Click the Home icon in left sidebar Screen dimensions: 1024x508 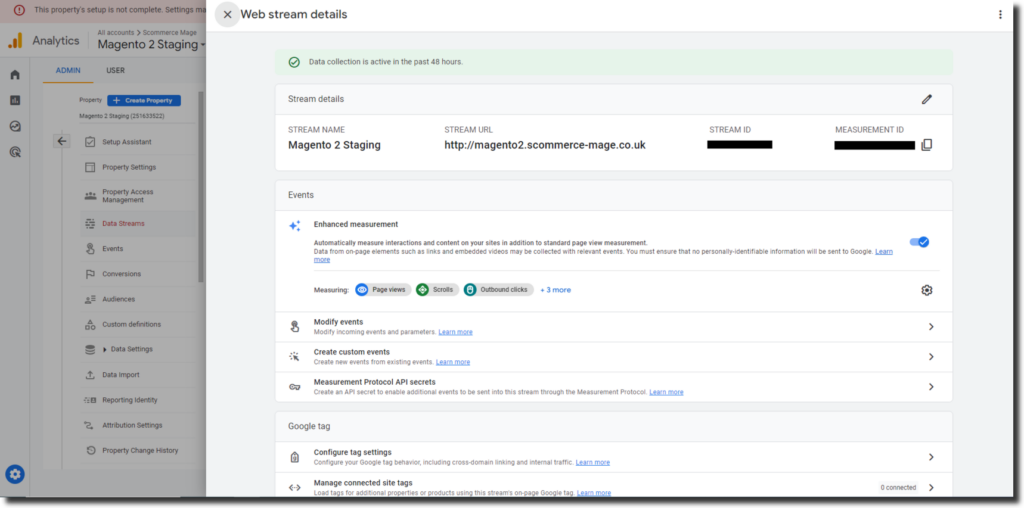[15, 75]
